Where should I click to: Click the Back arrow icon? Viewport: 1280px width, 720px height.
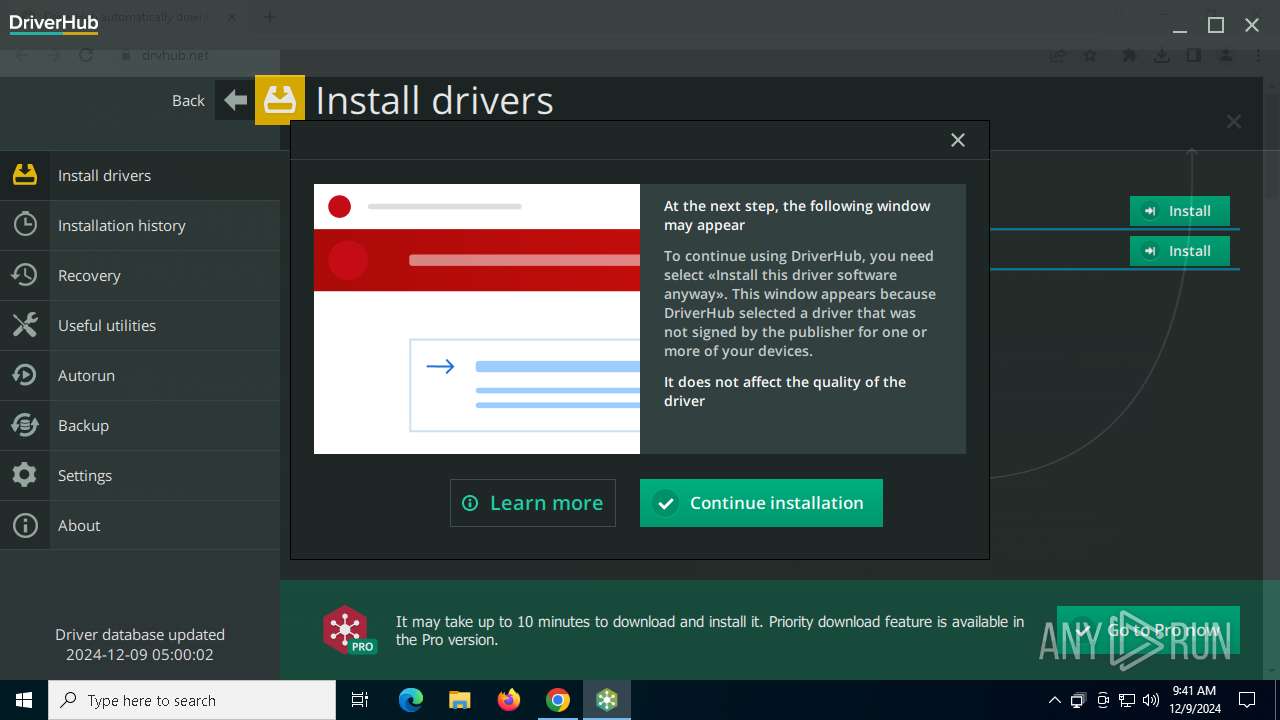tap(235, 100)
